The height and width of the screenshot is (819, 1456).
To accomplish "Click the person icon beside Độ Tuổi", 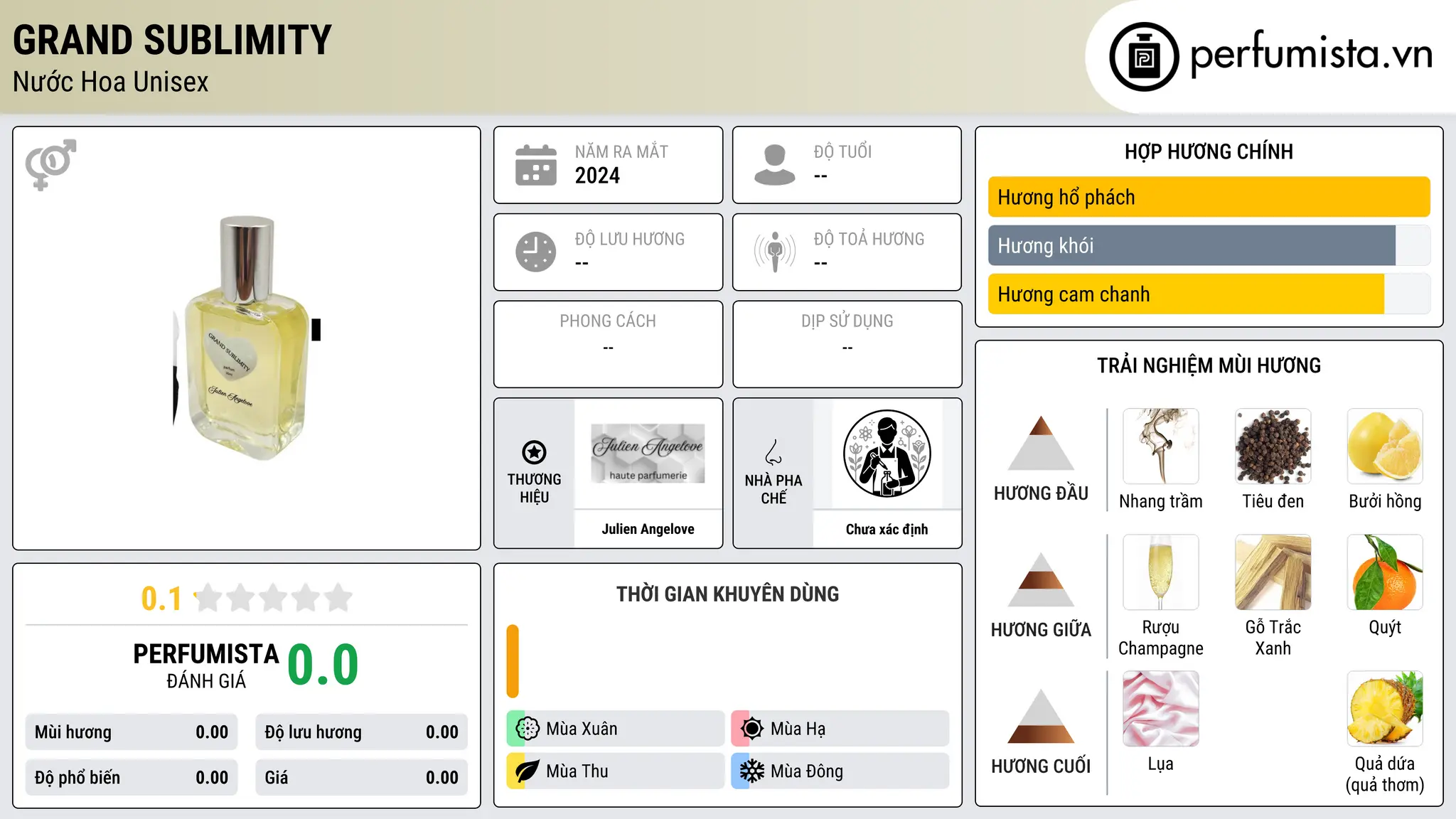I will coord(775,165).
